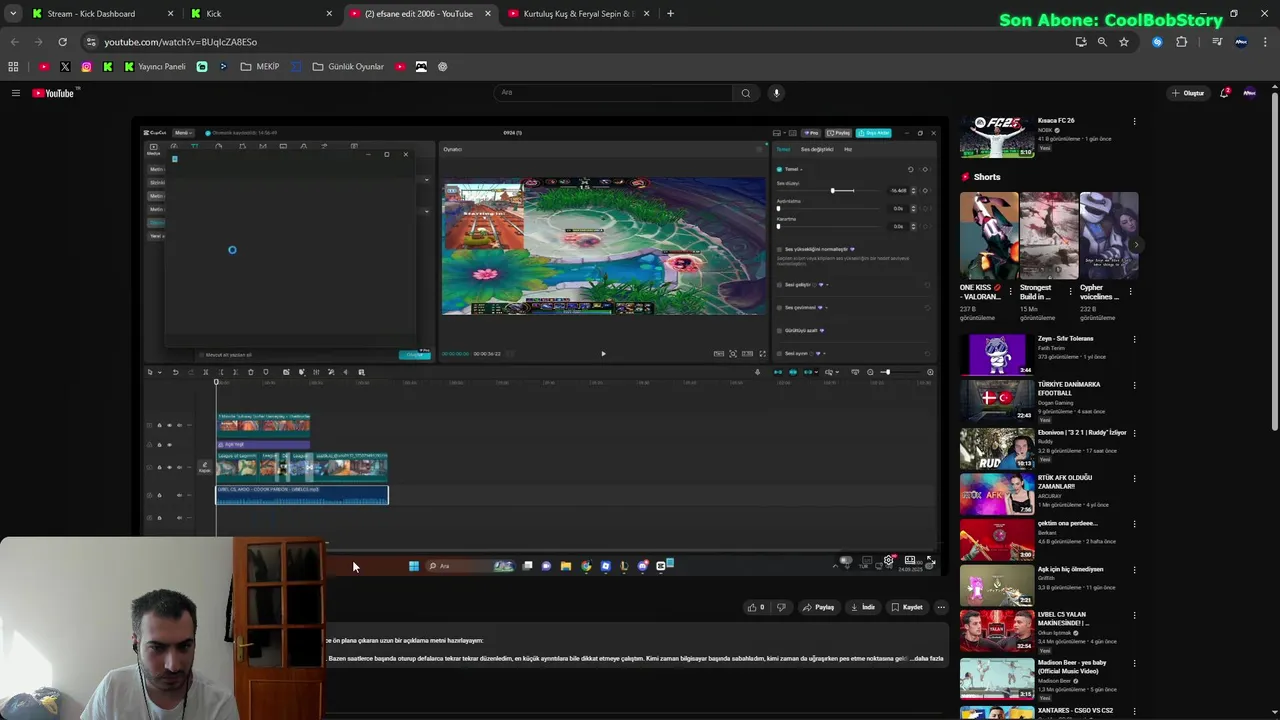Open the Günlük Oyunlar bookmarks folder

348,67
